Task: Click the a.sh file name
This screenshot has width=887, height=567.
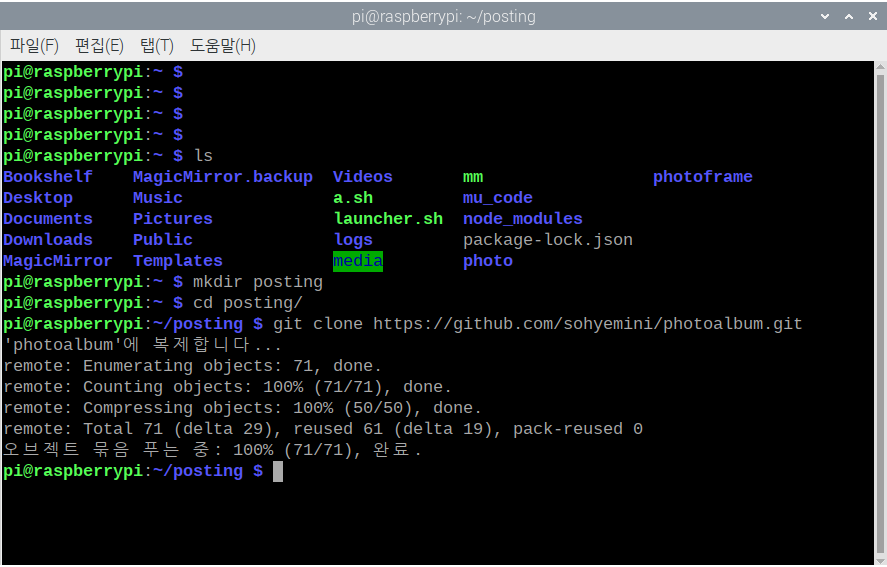Action: tap(353, 198)
